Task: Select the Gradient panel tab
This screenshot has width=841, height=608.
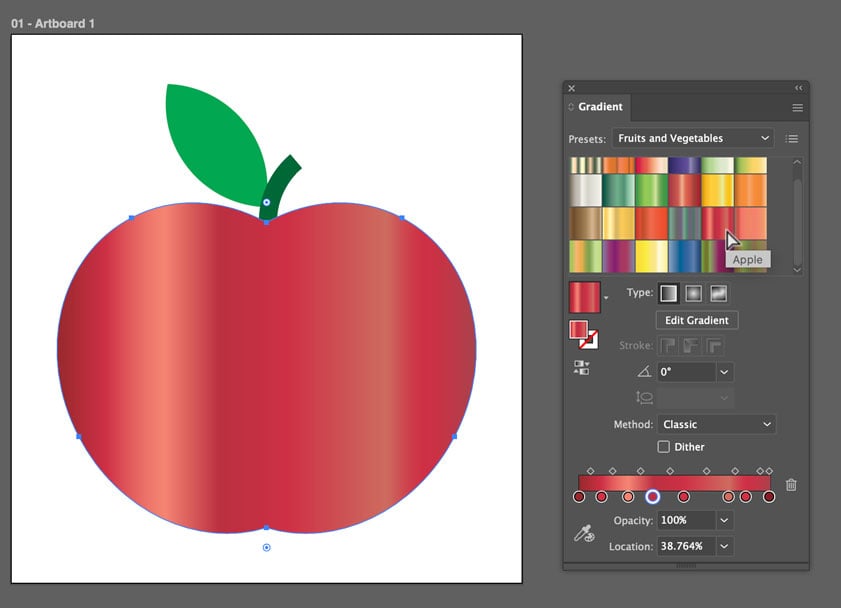Action: point(598,107)
